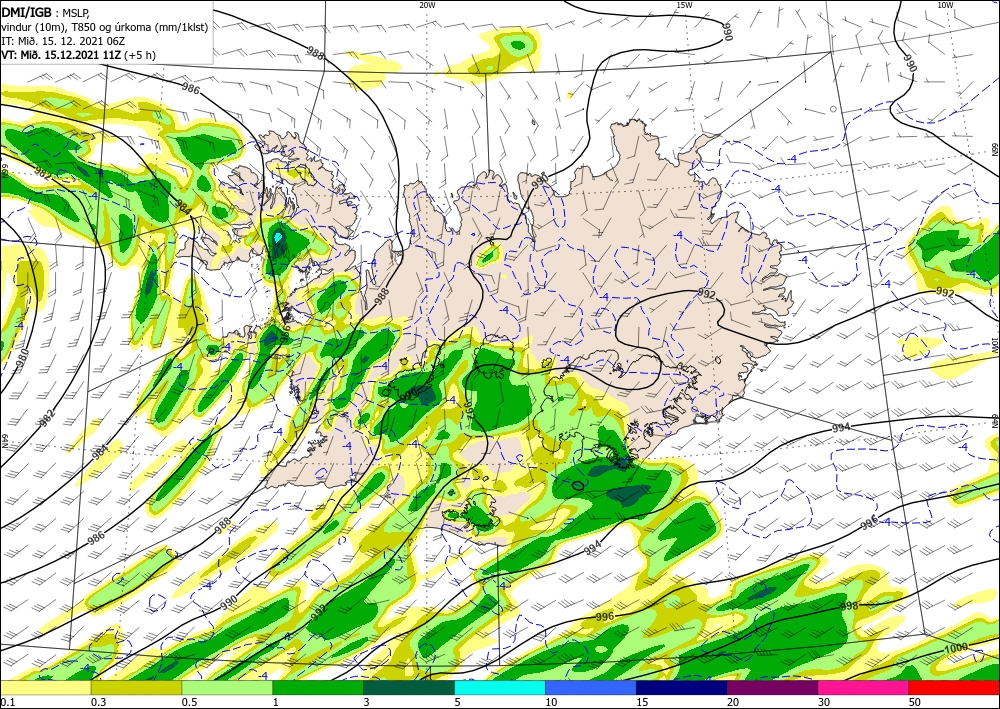1000x709 pixels.
Task: Select the light green 0.5 mm legend segment
Action: pos(227,688)
